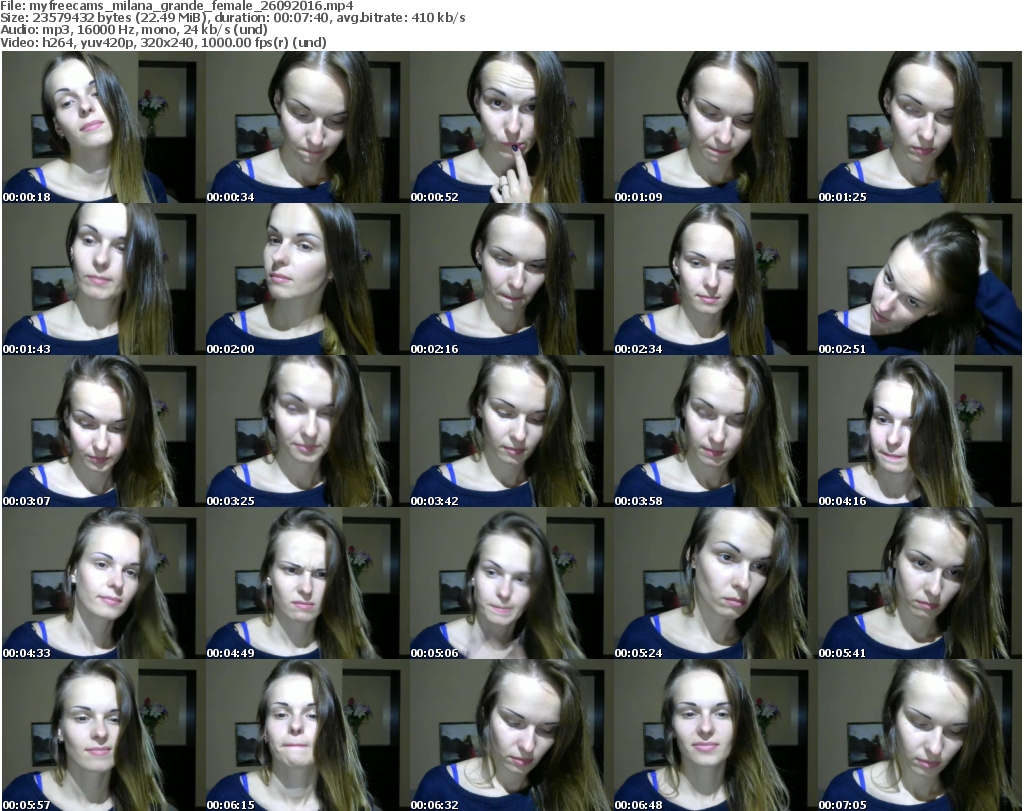Select the thumbnail timestamped 00:01:43

click(x=104, y=279)
